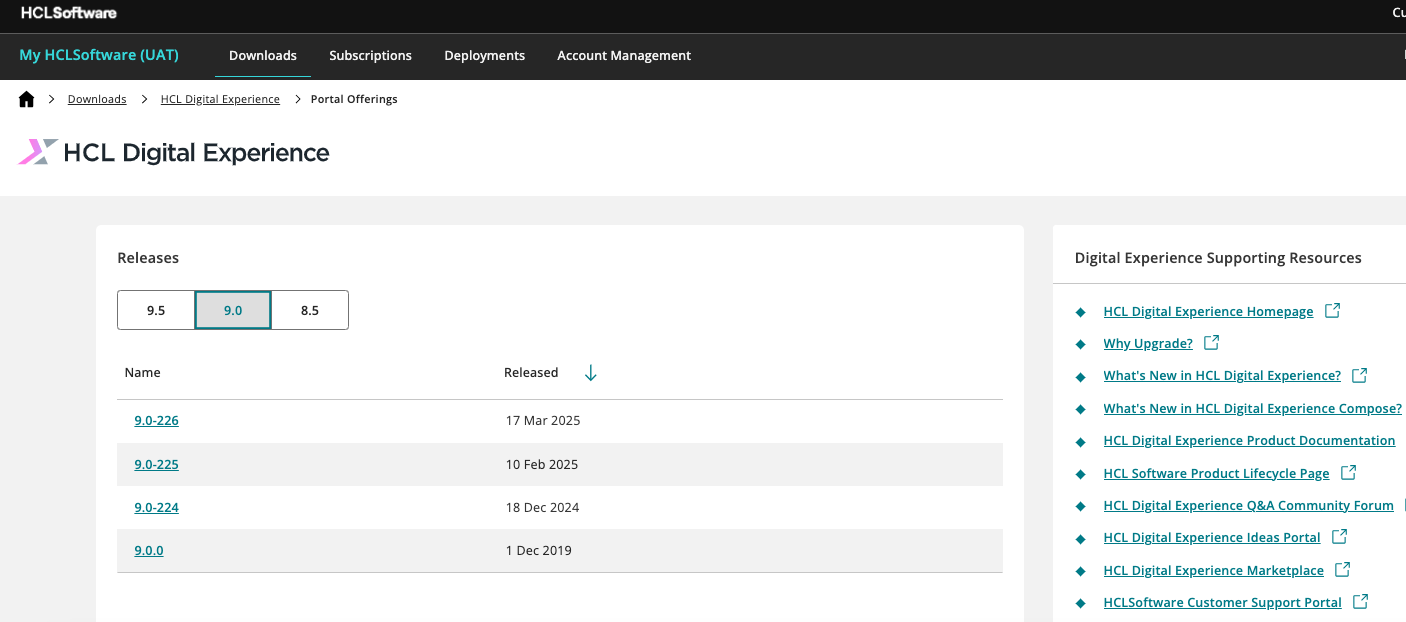Screen dimensions: 1406x622
Task: Click the home icon in breadcrumb
Action: pyautogui.click(x=27, y=99)
